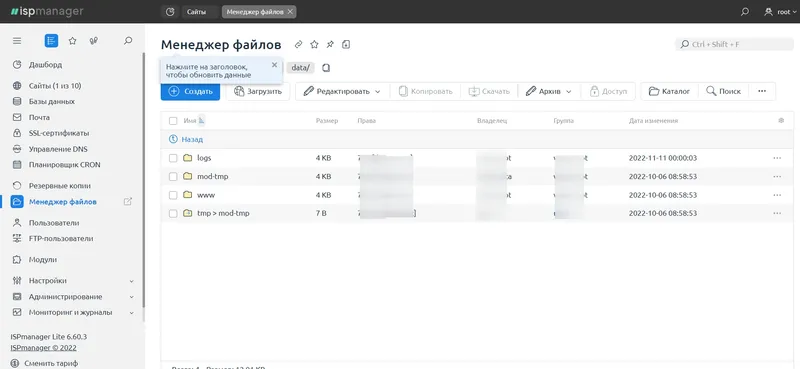Click the www folder icon
The width and height of the screenshot is (800, 369).
(187, 195)
